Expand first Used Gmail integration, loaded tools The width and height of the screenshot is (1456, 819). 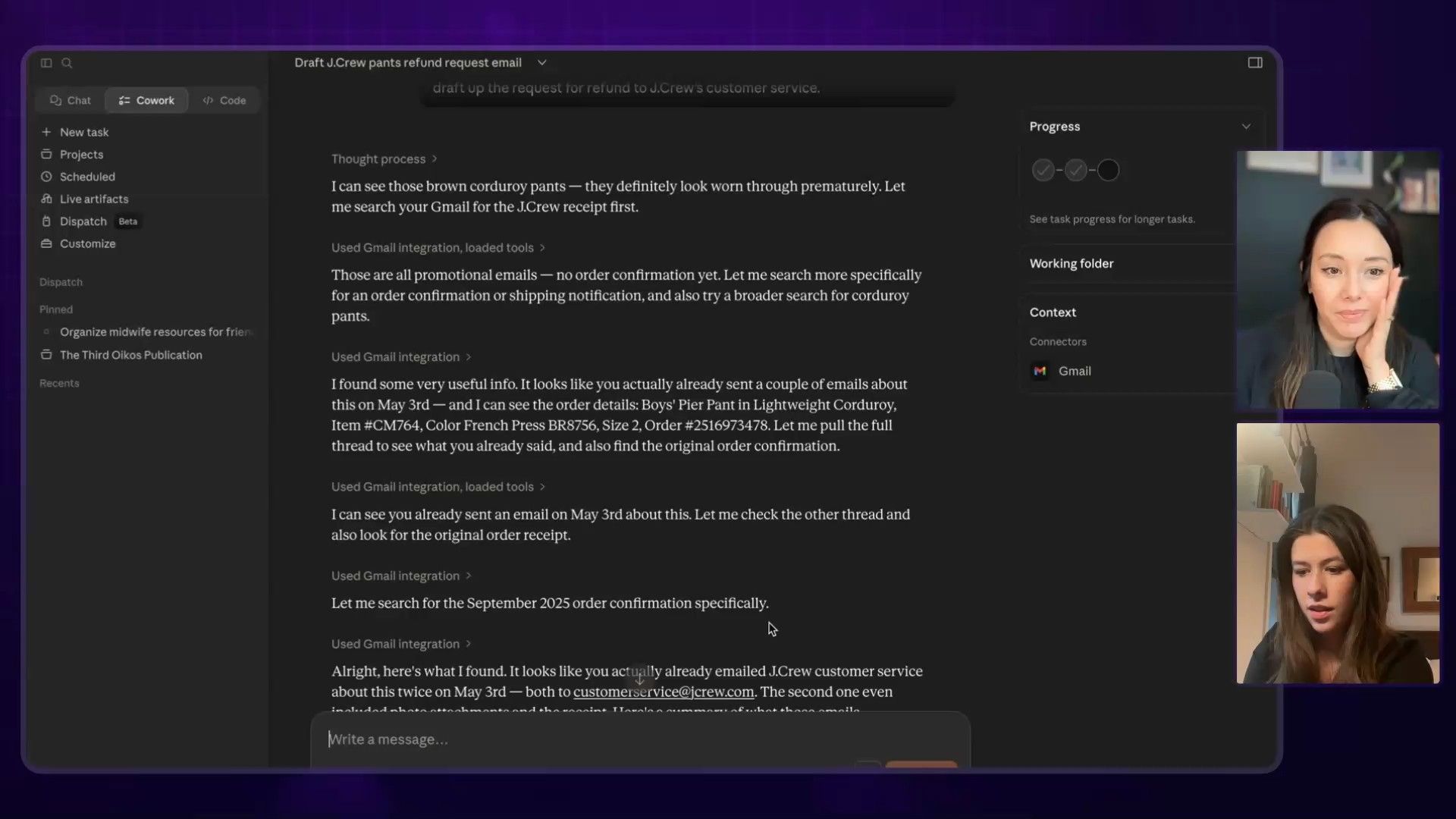(438, 248)
